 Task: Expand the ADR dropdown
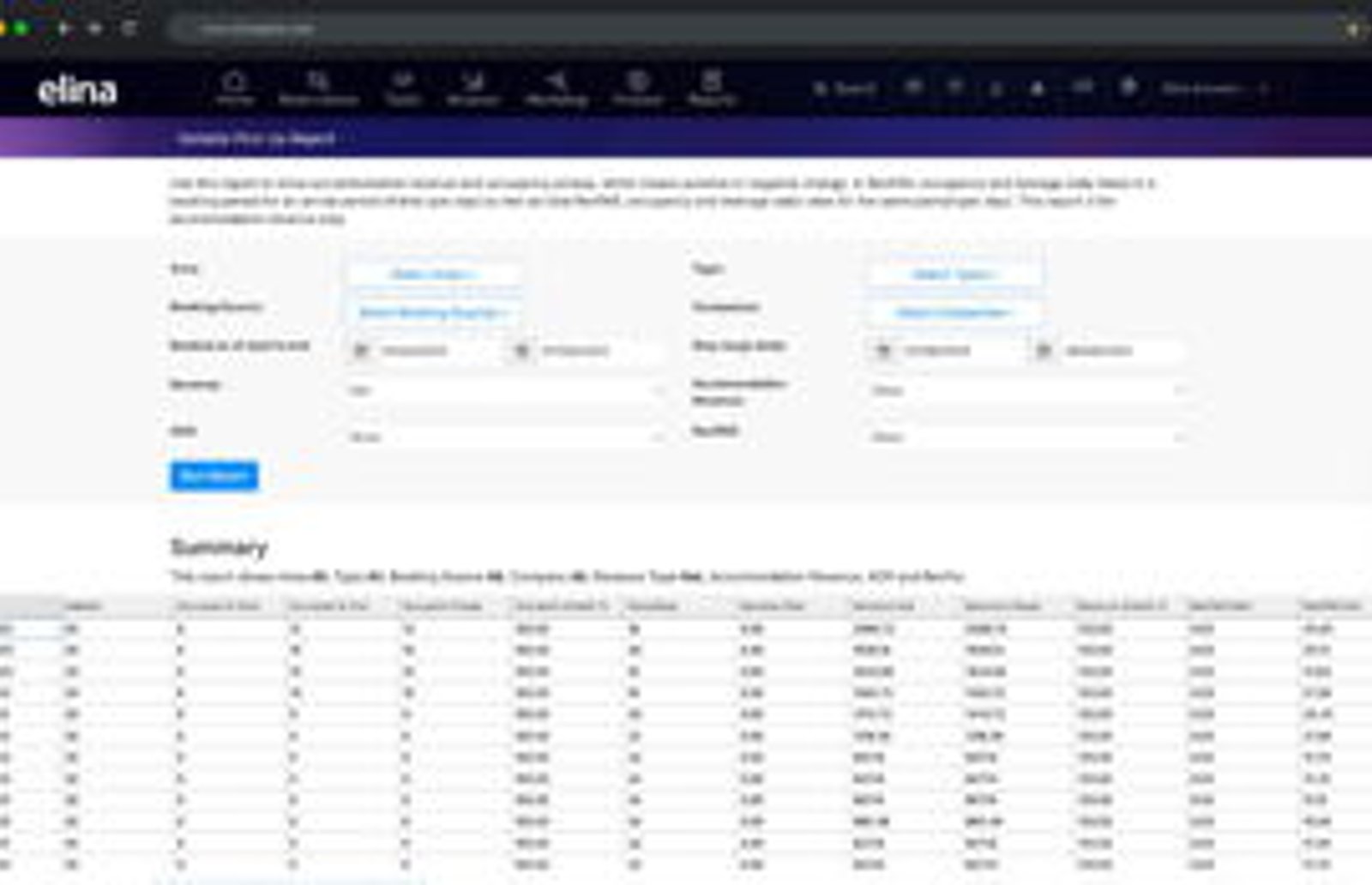[x=507, y=436]
